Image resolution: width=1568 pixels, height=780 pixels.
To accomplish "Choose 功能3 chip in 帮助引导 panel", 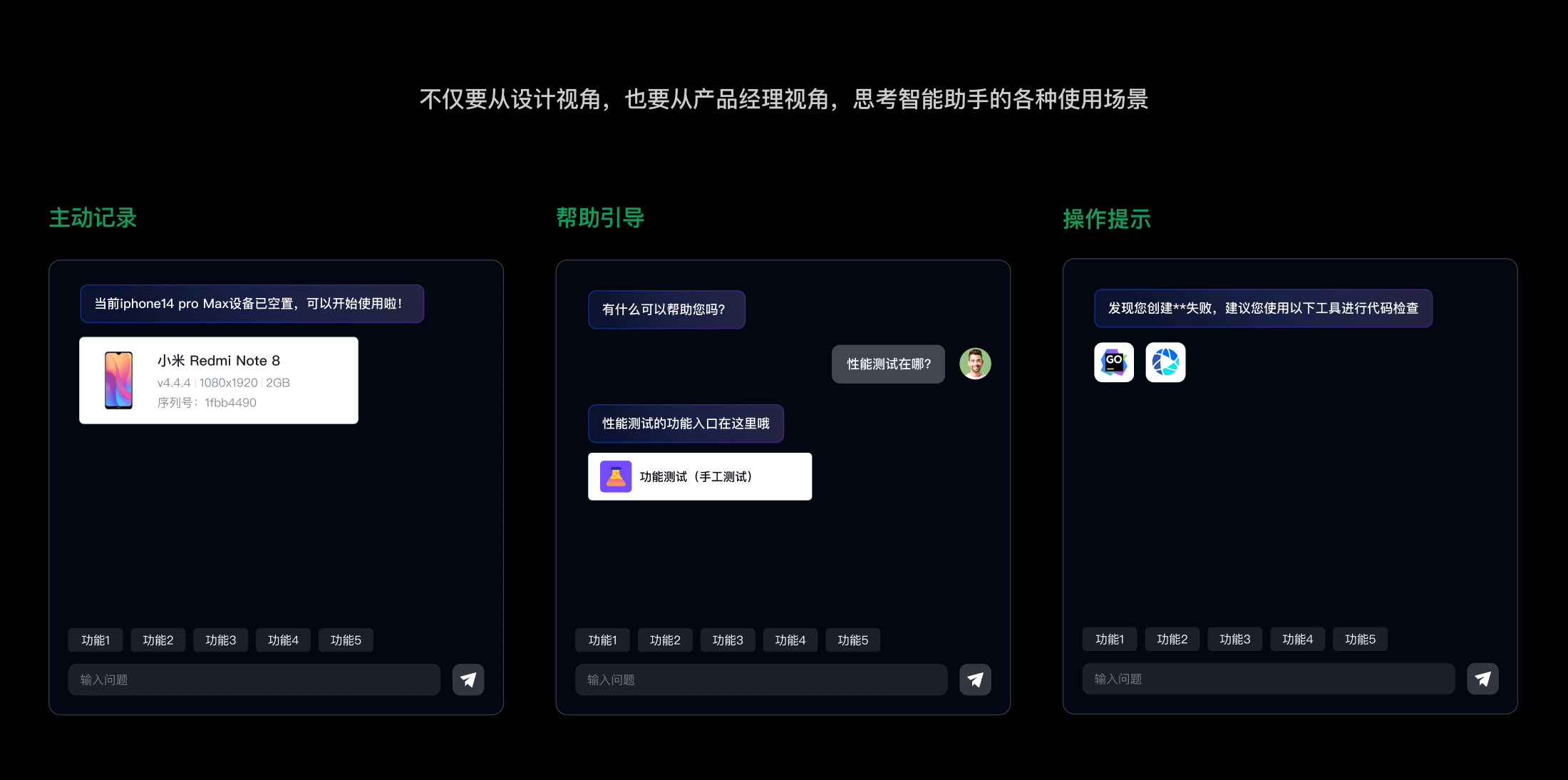I will pyautogui.click(x=728, y=640).
